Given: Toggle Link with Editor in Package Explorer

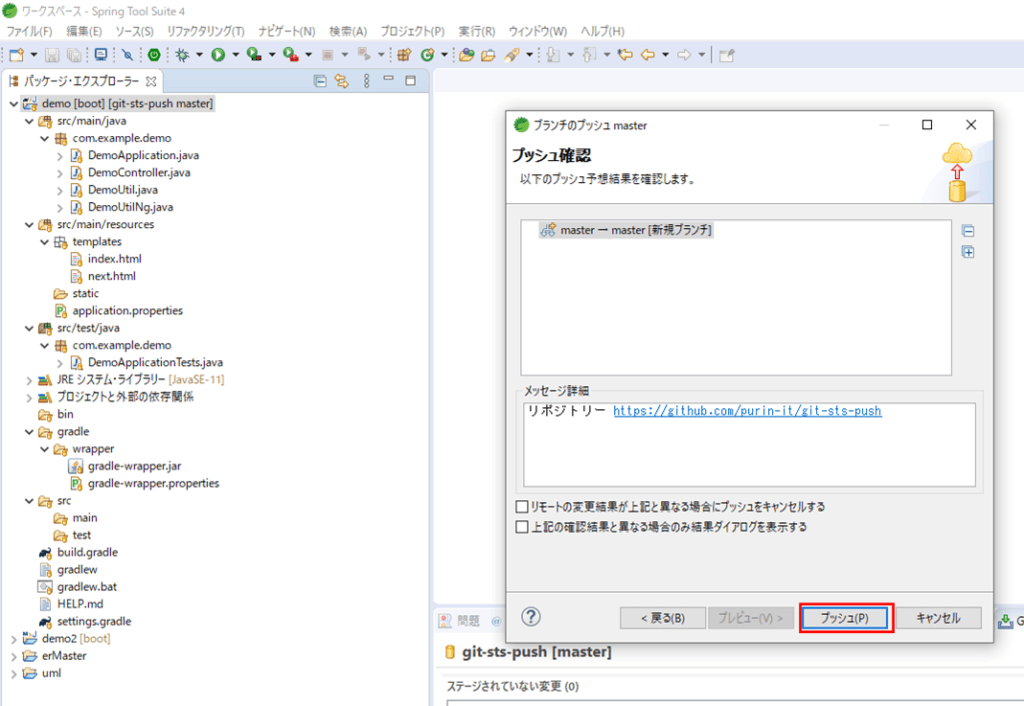Looking at the screenshot, I should [x=341, y=81].
